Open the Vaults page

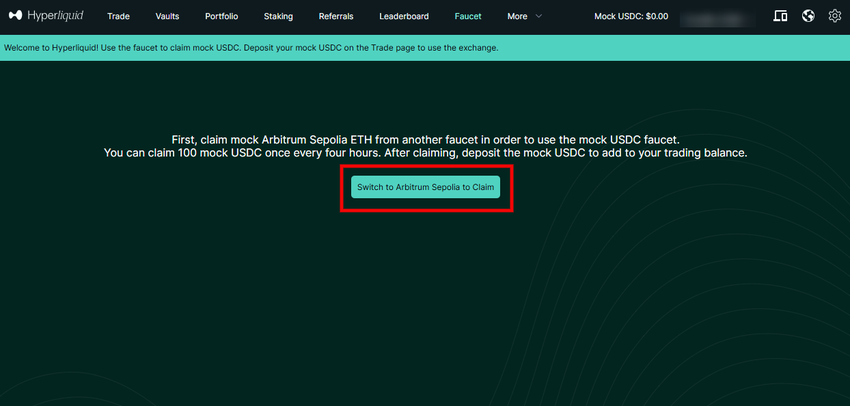[x=167, y=16]
